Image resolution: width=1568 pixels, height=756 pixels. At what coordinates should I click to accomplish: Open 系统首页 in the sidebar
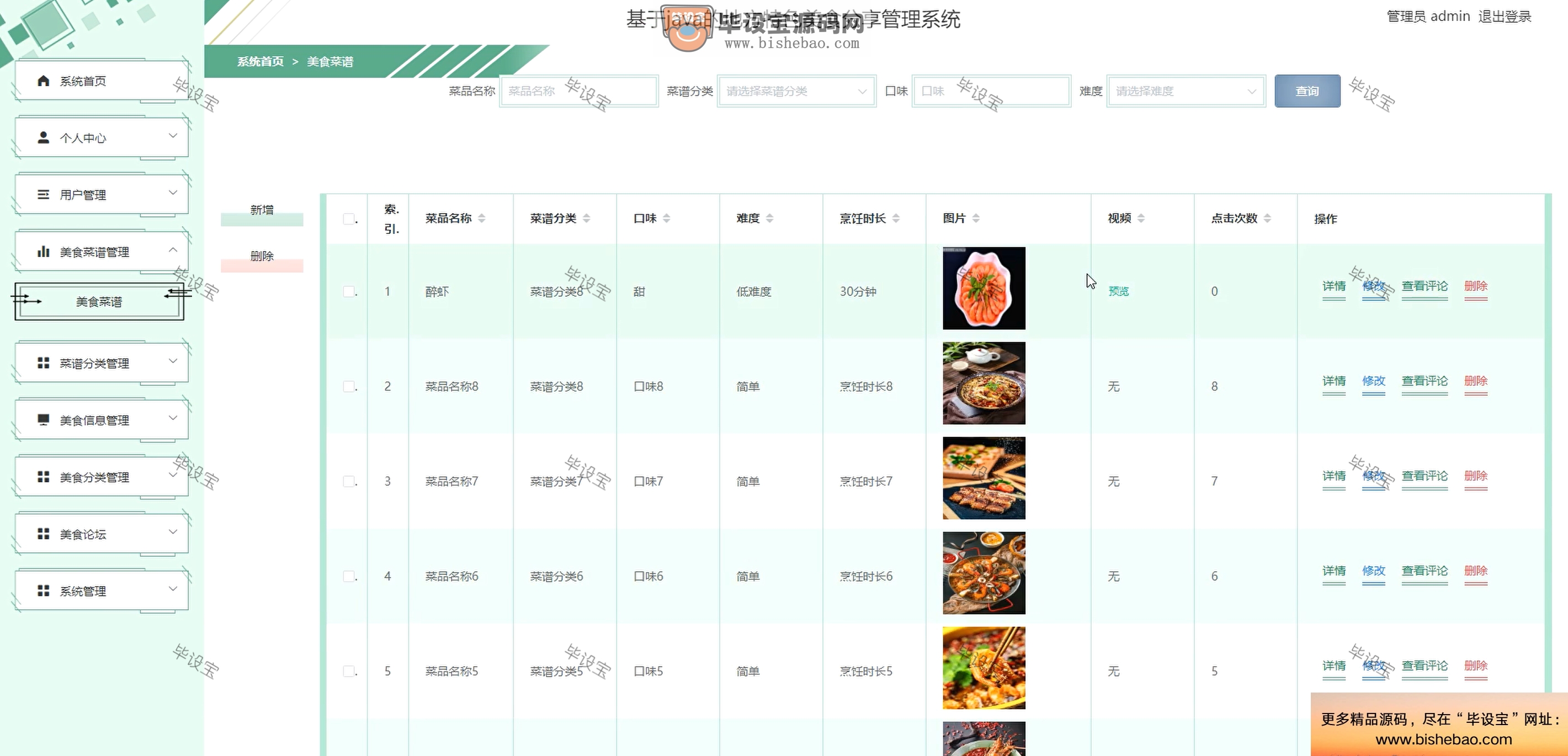click(x=101, y=81)
